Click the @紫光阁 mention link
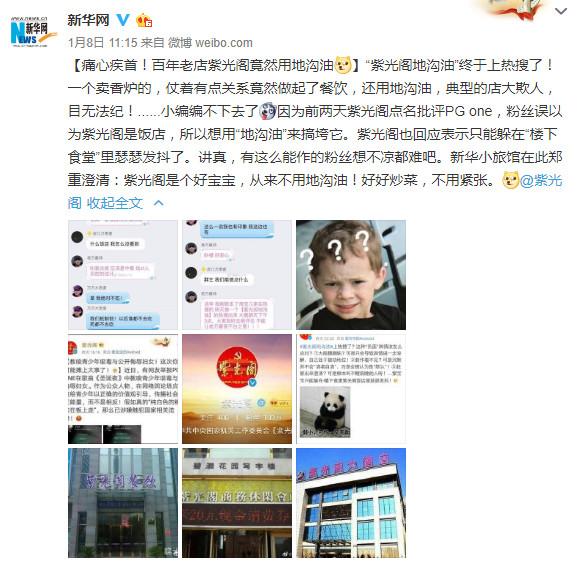The height and width of the screenshot is (563, 583). [541, 181]
